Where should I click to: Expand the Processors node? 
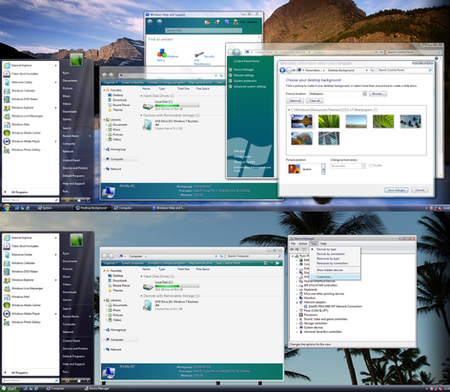point(297,315)
